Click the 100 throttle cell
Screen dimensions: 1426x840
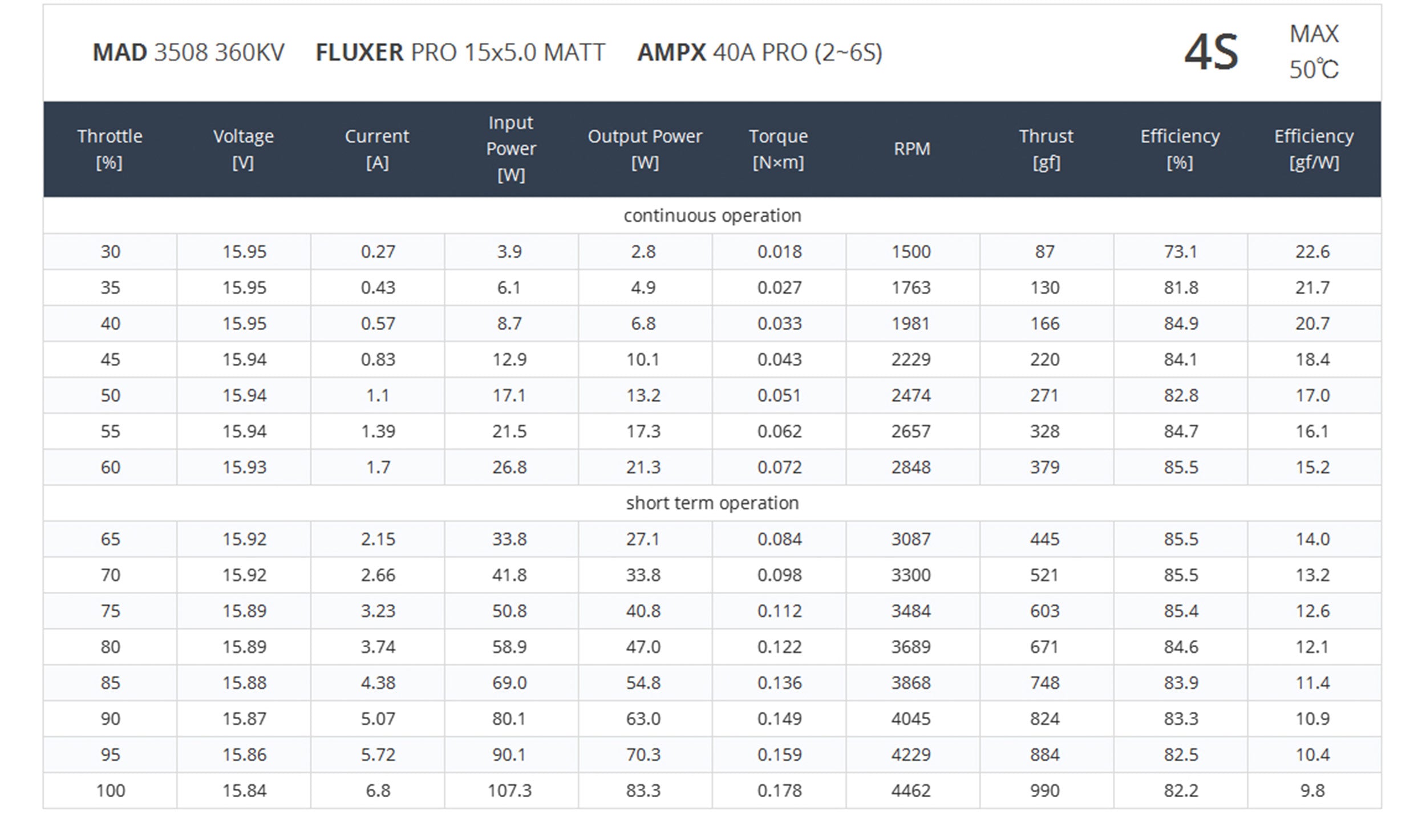pyautogui.click(x=110, y=790)
